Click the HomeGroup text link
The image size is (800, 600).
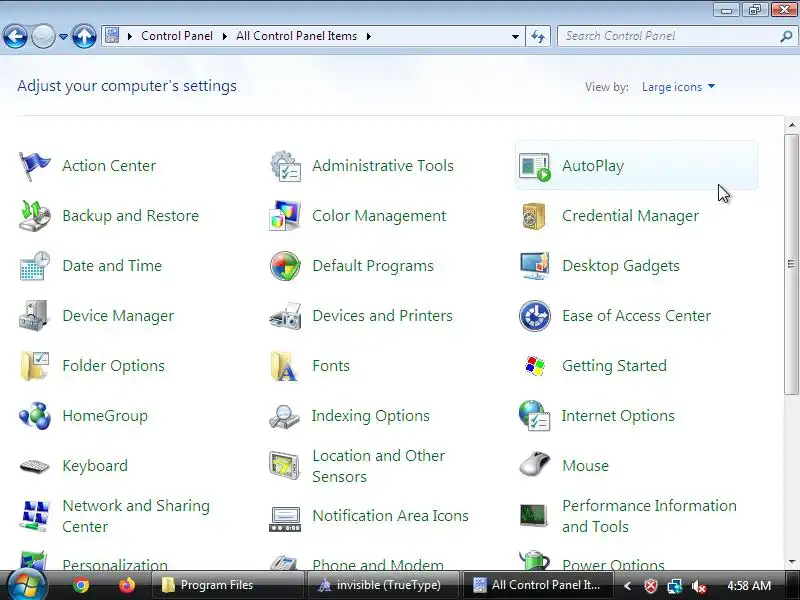pyautogui.click(x=105, y=416)
